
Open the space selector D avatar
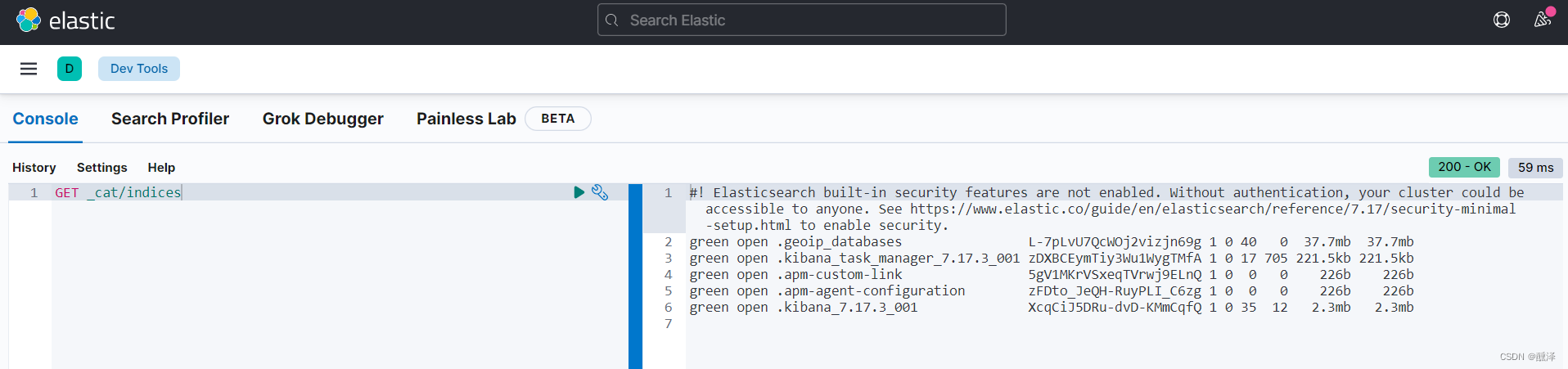pos(70,69)
